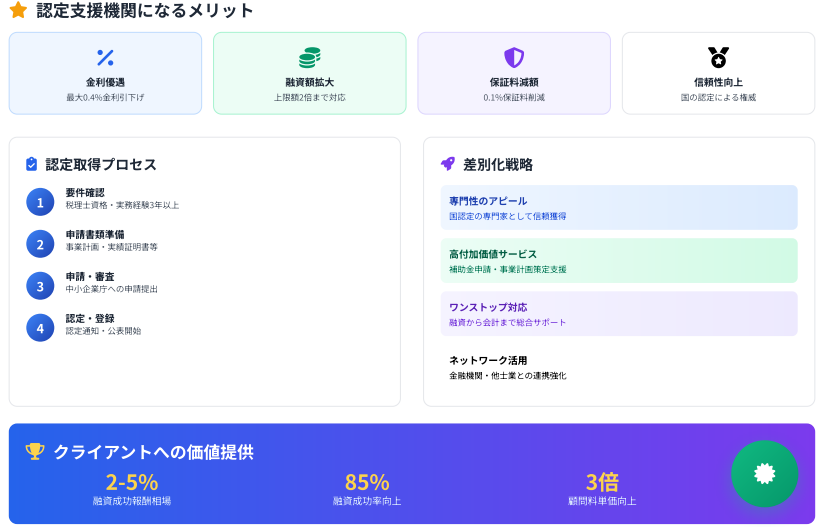Click the 差別化戦略 section heading
Image resolution: width=822 pixels, height=527 pixels.
click(498, 165)
